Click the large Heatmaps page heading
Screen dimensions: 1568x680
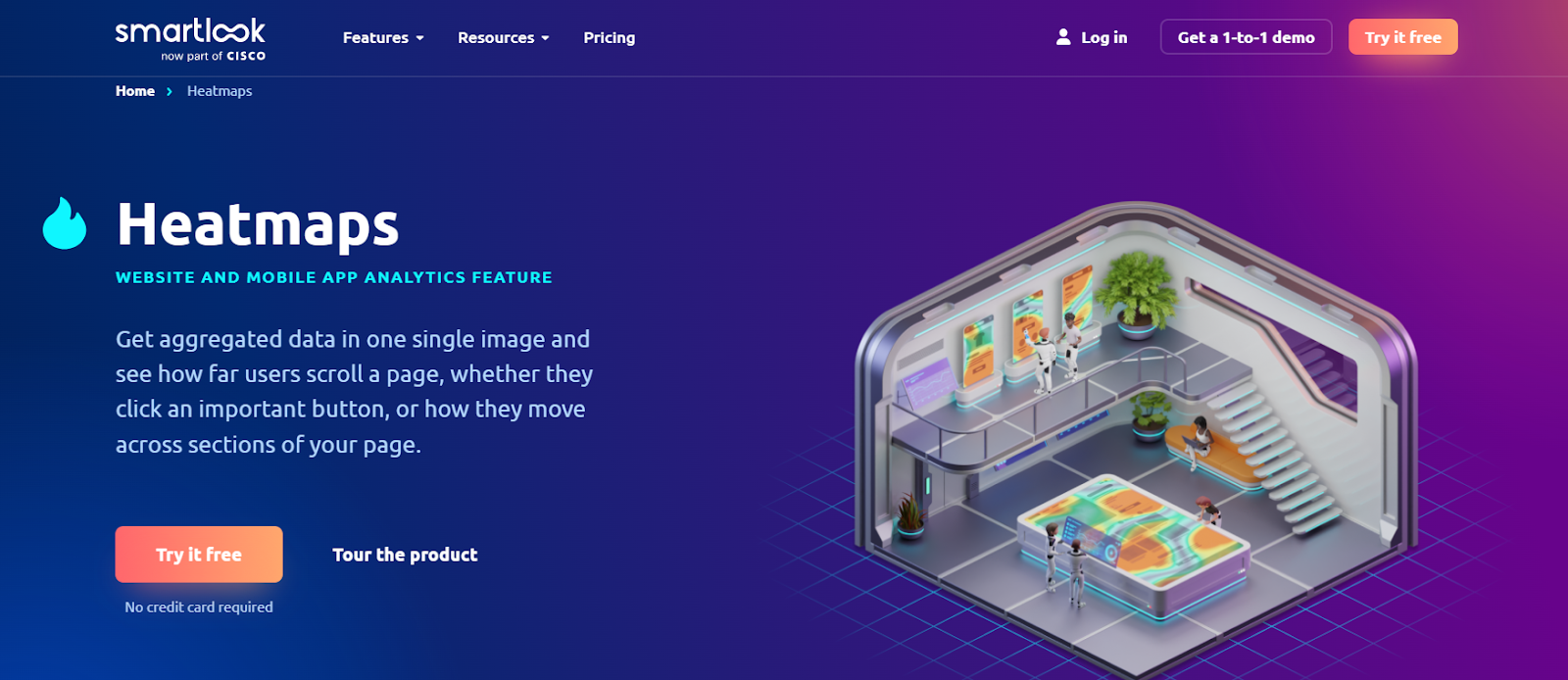[x=258, y=224]
